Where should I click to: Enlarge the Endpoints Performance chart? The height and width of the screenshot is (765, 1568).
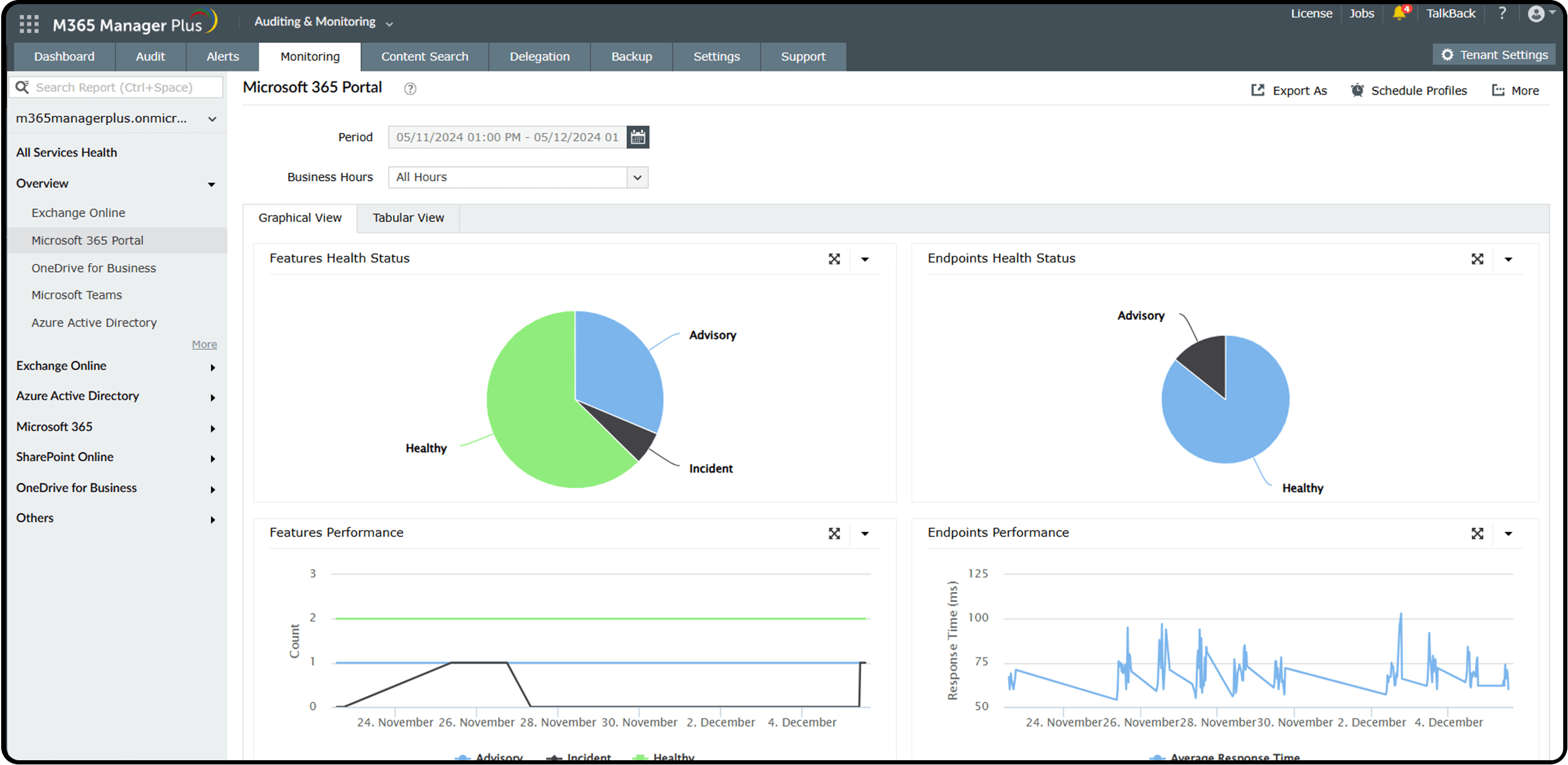pos(1477,533)
